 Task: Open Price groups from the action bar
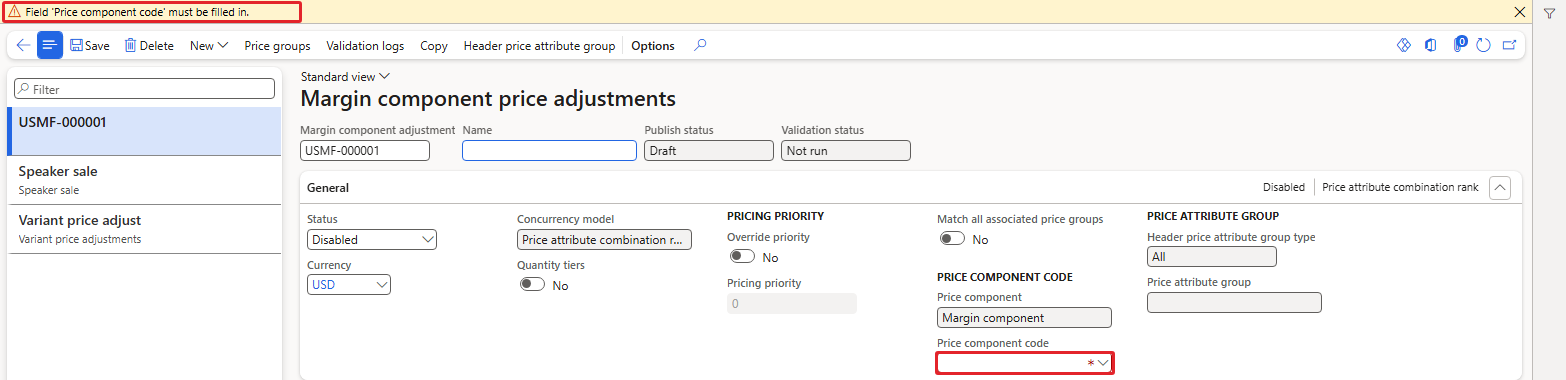pos(277,45)
